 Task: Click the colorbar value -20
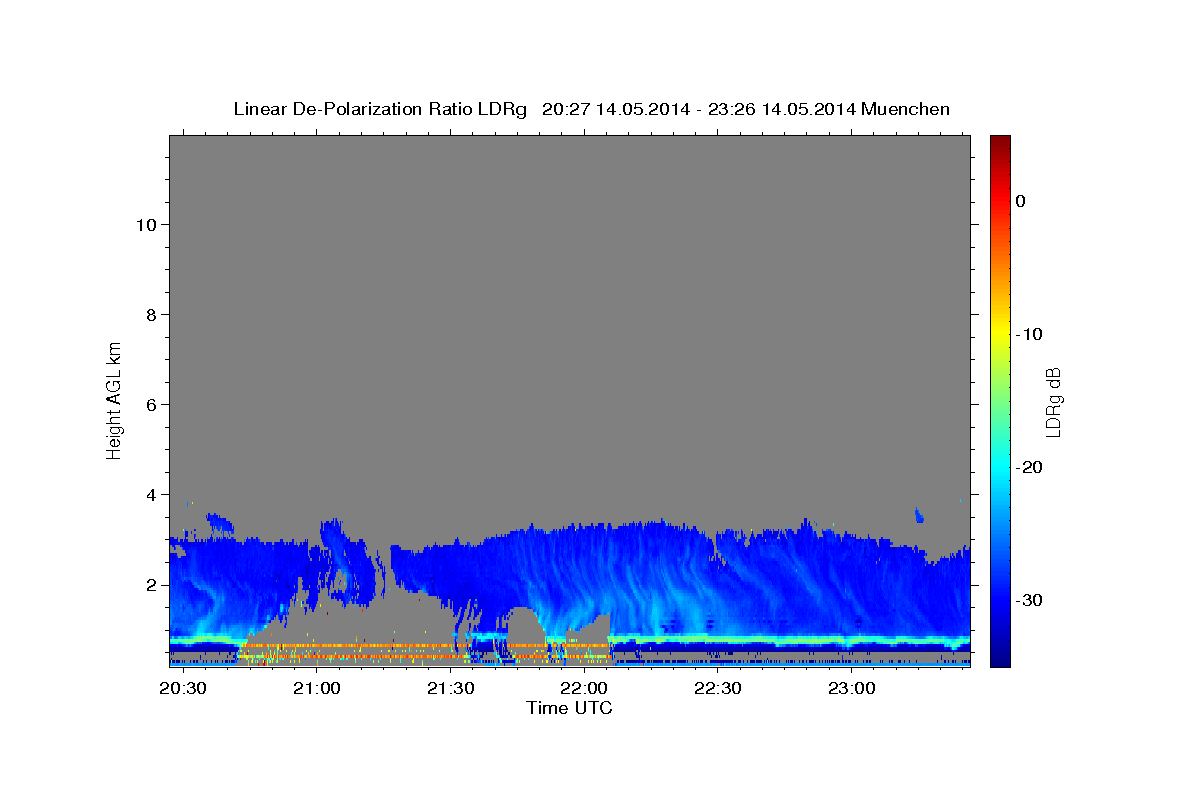1029,467
